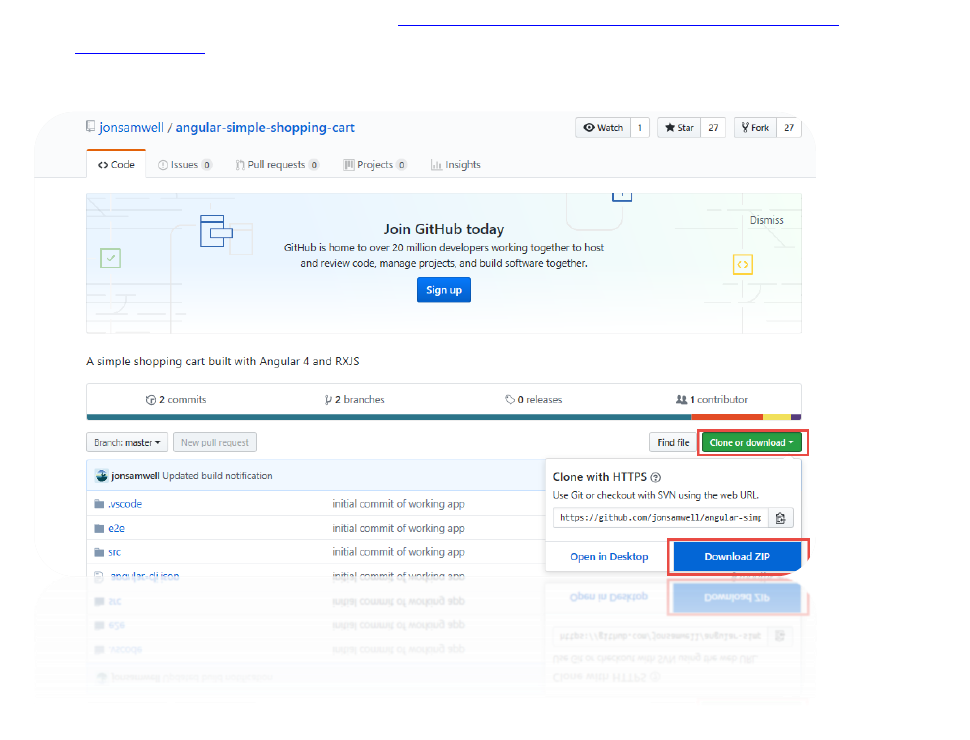Click the Find file button

click(673, 442)
